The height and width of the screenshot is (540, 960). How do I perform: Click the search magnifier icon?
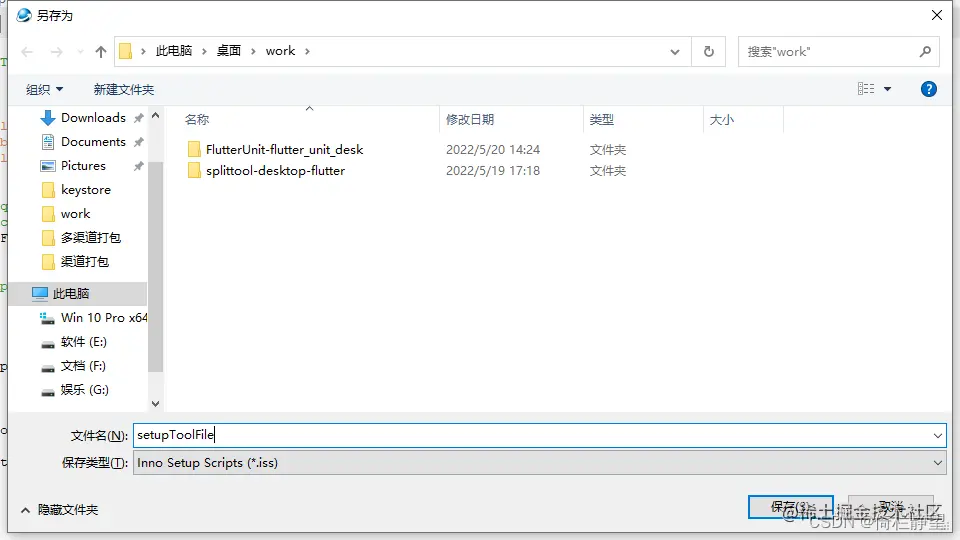925,51
